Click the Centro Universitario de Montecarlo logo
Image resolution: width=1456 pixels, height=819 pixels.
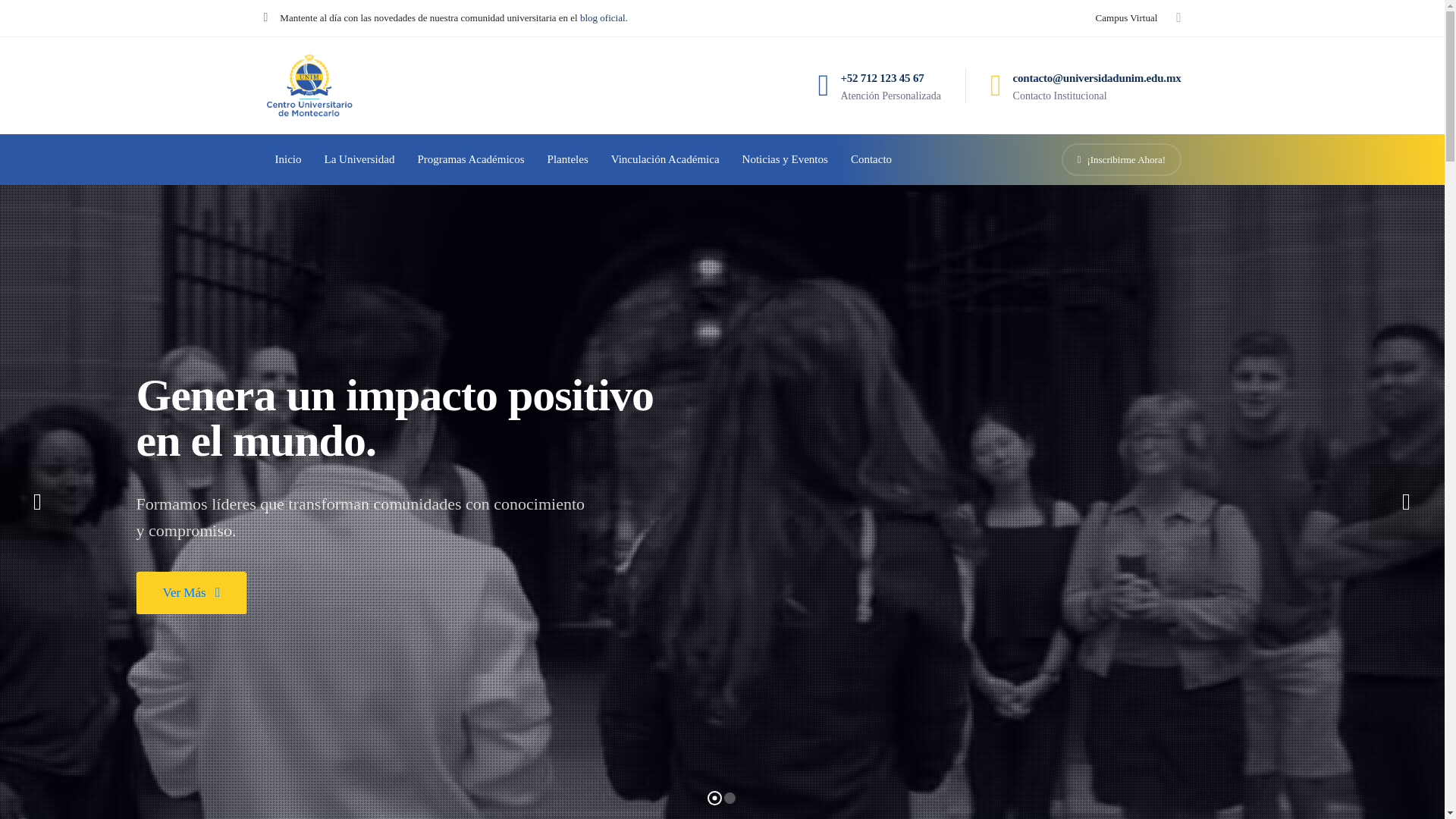[309, 86]
